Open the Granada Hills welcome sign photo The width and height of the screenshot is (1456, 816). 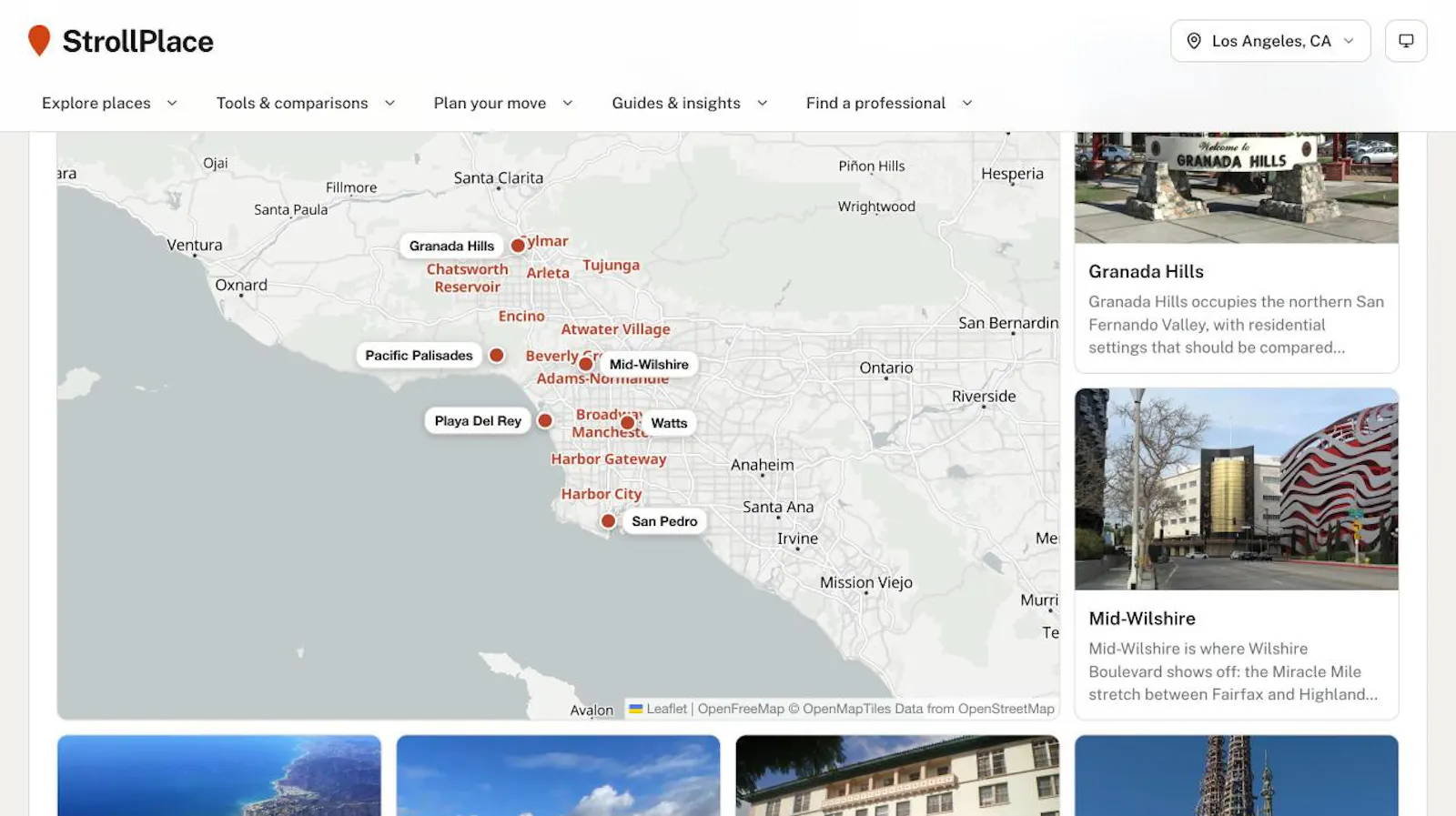(1237, 187)
